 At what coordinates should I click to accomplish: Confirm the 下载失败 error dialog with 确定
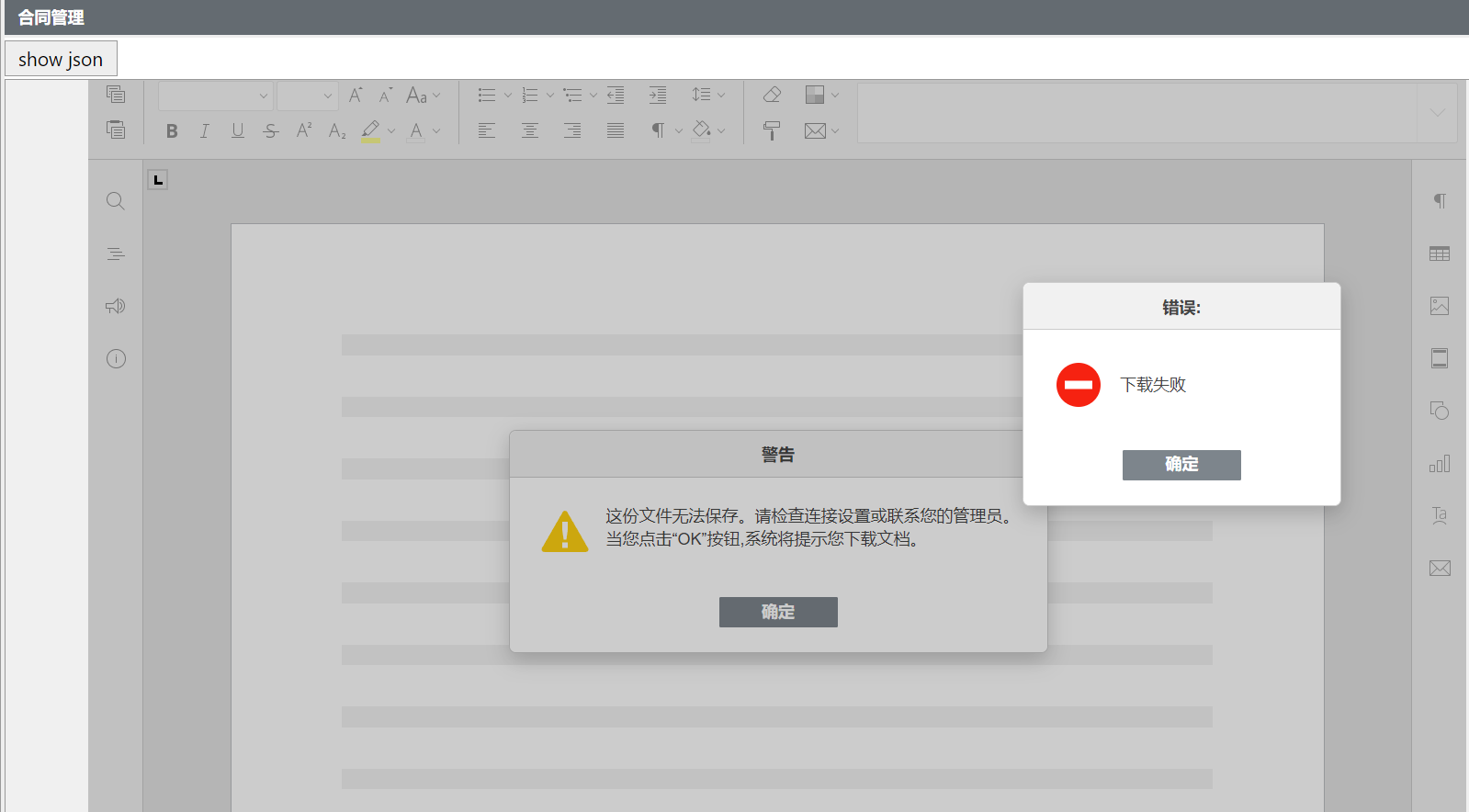[1181, 465]
